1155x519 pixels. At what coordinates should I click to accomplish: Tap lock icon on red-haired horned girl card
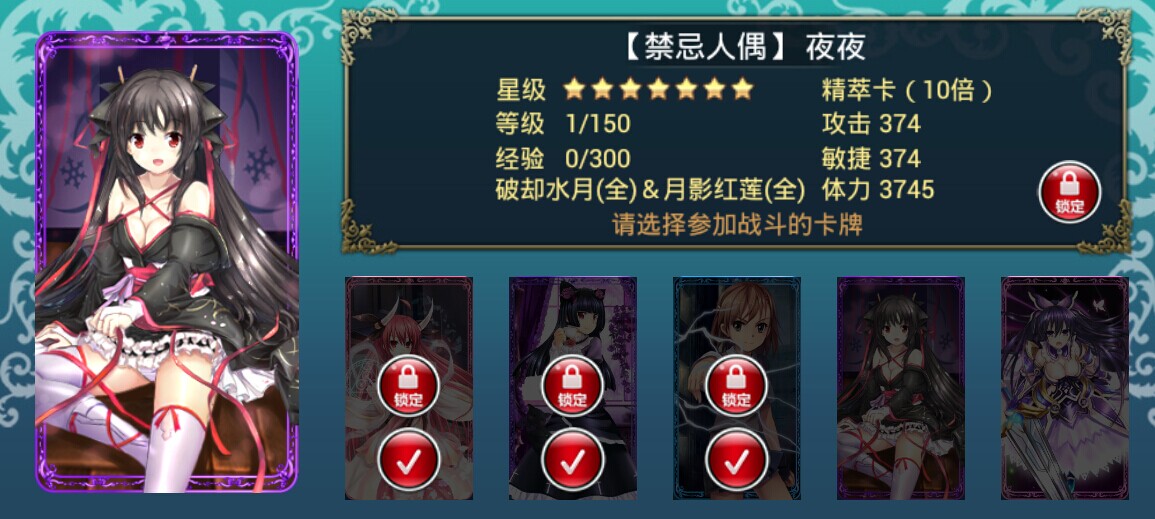pos(409,386)
